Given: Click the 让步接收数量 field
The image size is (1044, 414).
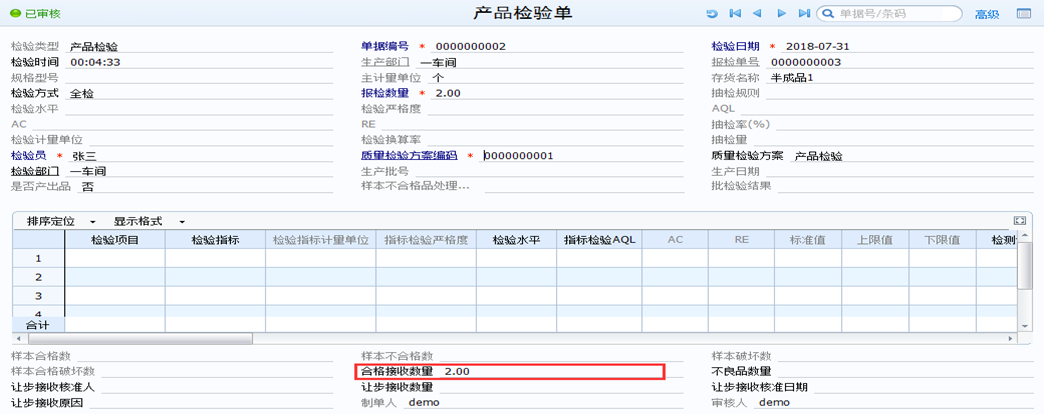Looking at the screenshot, I should [559, 387].
